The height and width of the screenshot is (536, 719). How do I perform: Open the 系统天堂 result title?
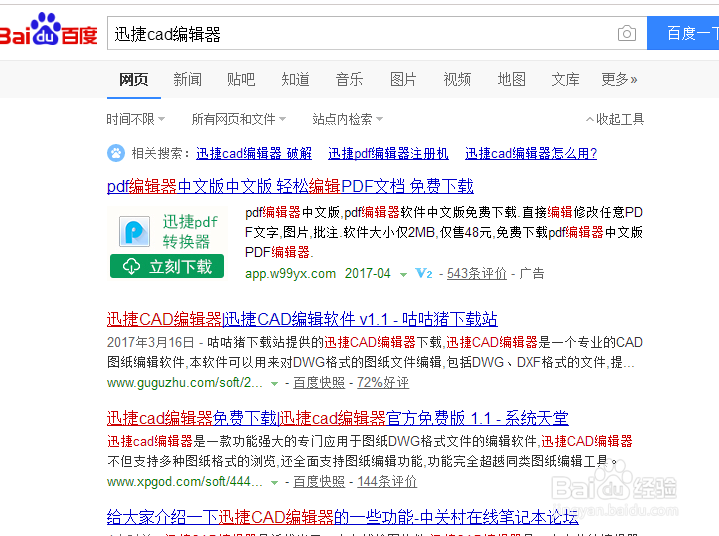pyautogui.click(x=338, y=418)
